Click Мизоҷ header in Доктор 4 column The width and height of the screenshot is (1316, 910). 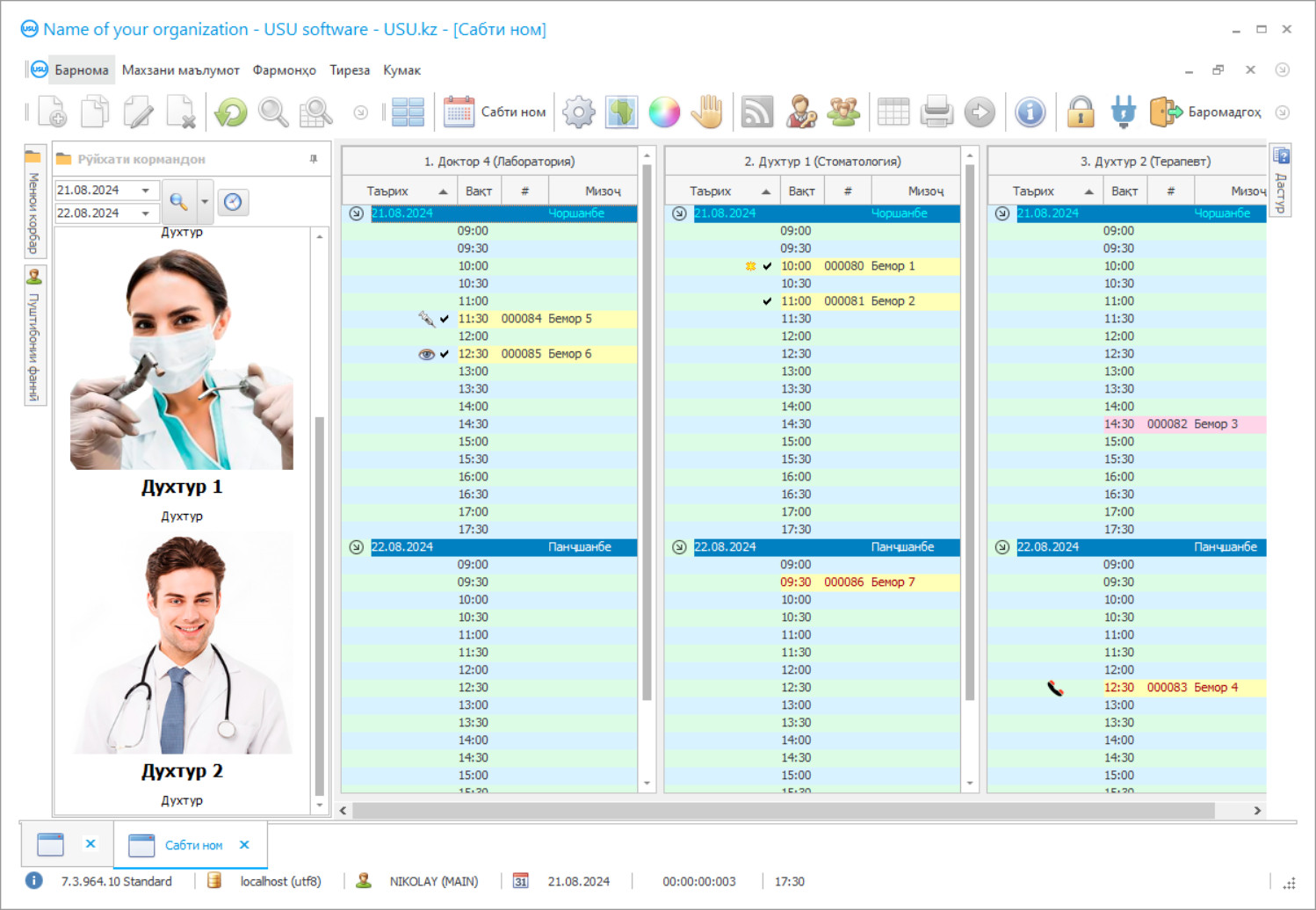click(x=593, y=191)
